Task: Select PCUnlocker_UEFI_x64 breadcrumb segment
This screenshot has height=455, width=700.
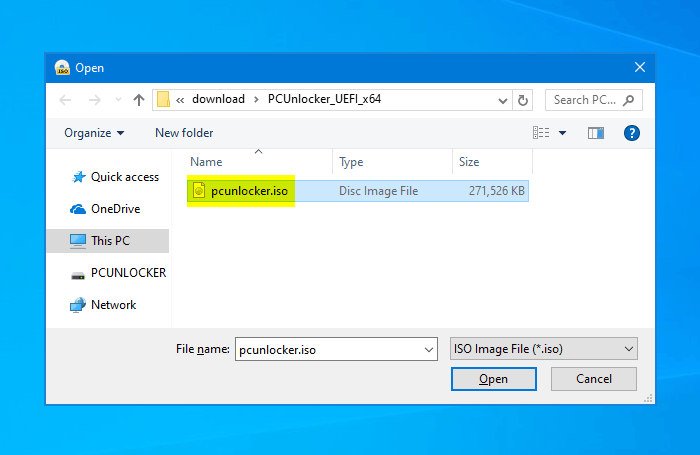Action: [325, 99]
